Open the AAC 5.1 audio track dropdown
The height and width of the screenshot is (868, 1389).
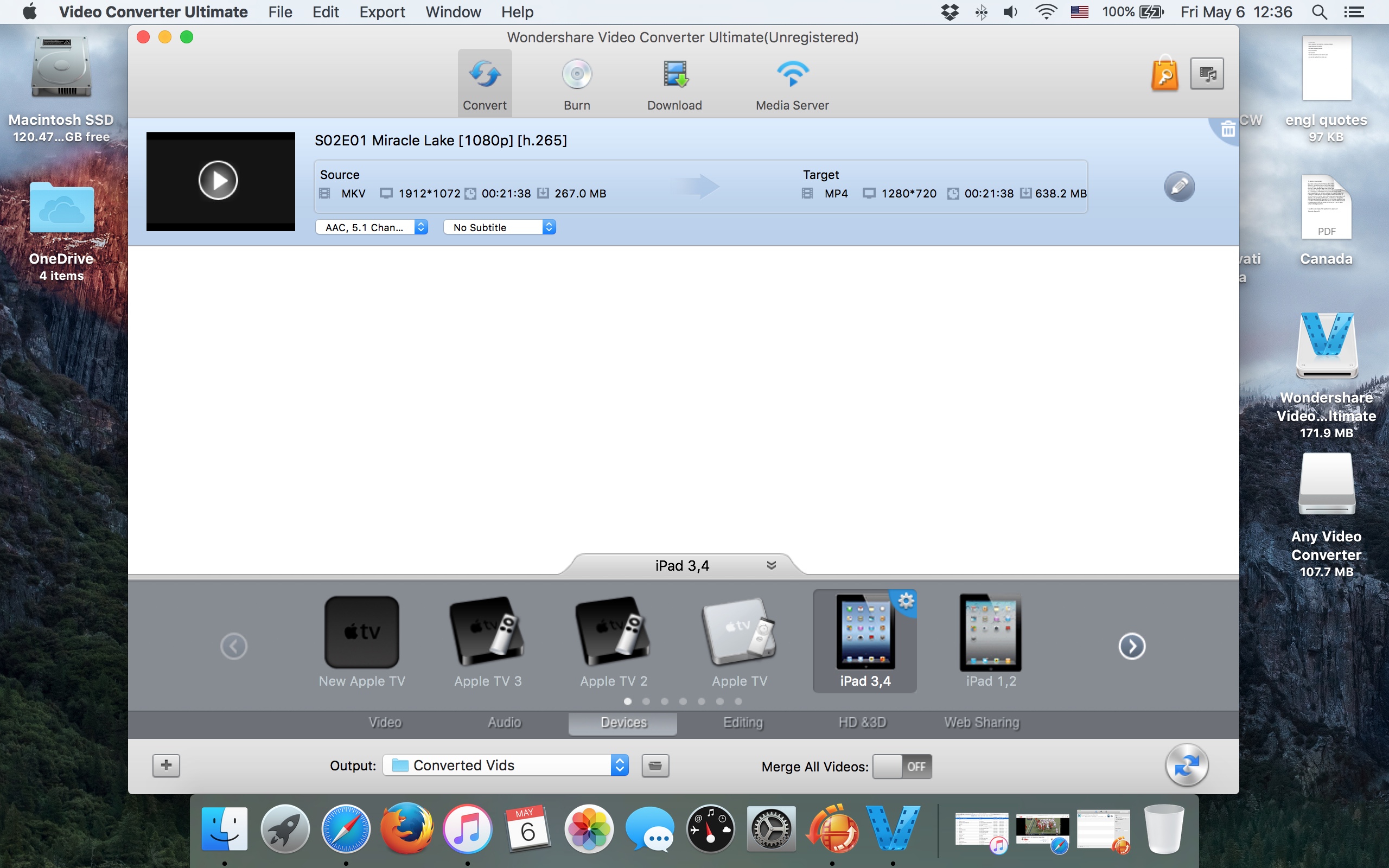(x=372, y=227)
